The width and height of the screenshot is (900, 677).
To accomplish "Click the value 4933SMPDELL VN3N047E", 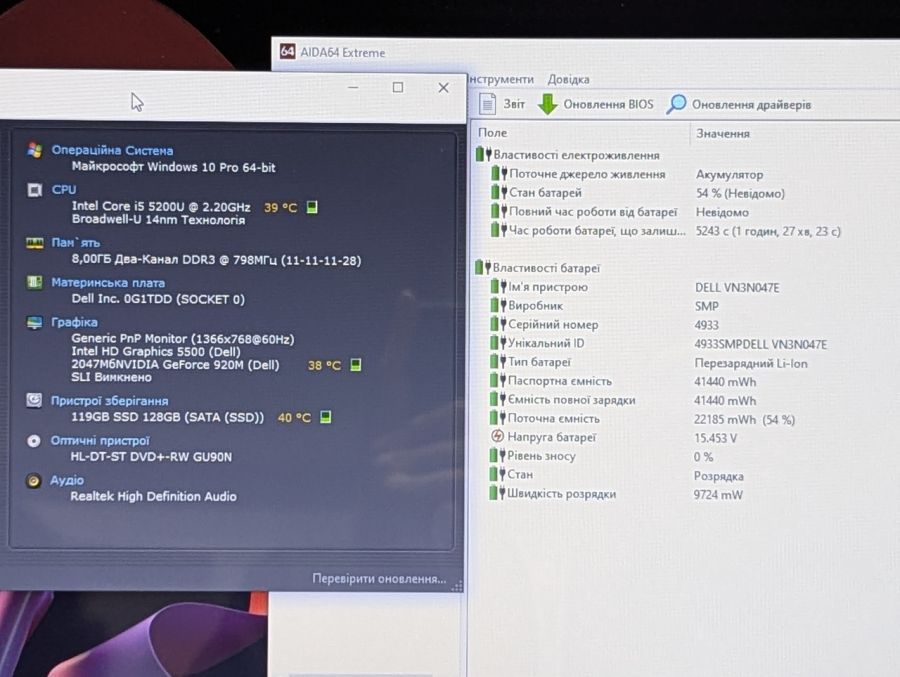I will 761,344.
